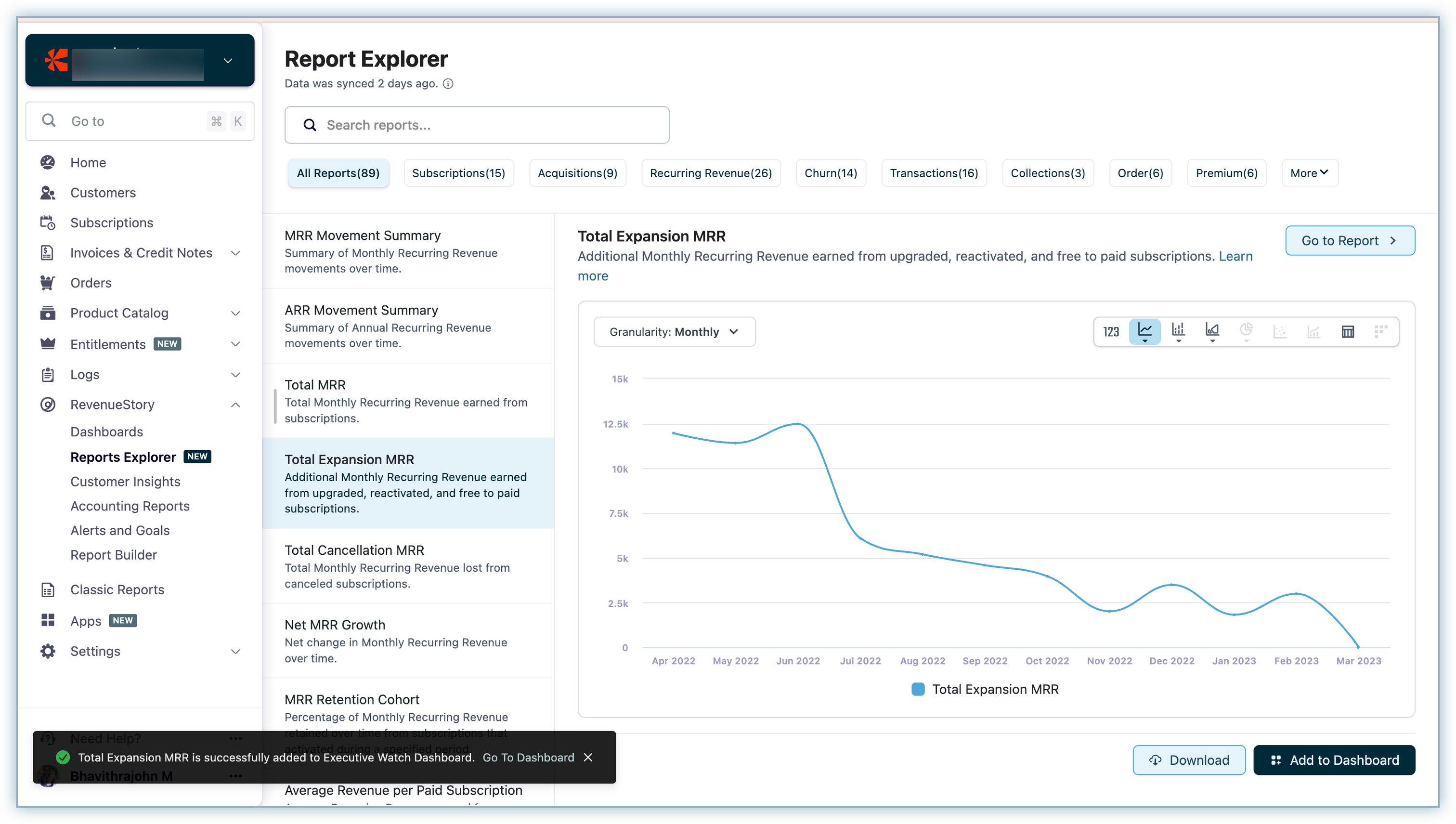Switch to the number (123) visualization
This screenshot has width=1456, height=824.
tap(1111, 332)
